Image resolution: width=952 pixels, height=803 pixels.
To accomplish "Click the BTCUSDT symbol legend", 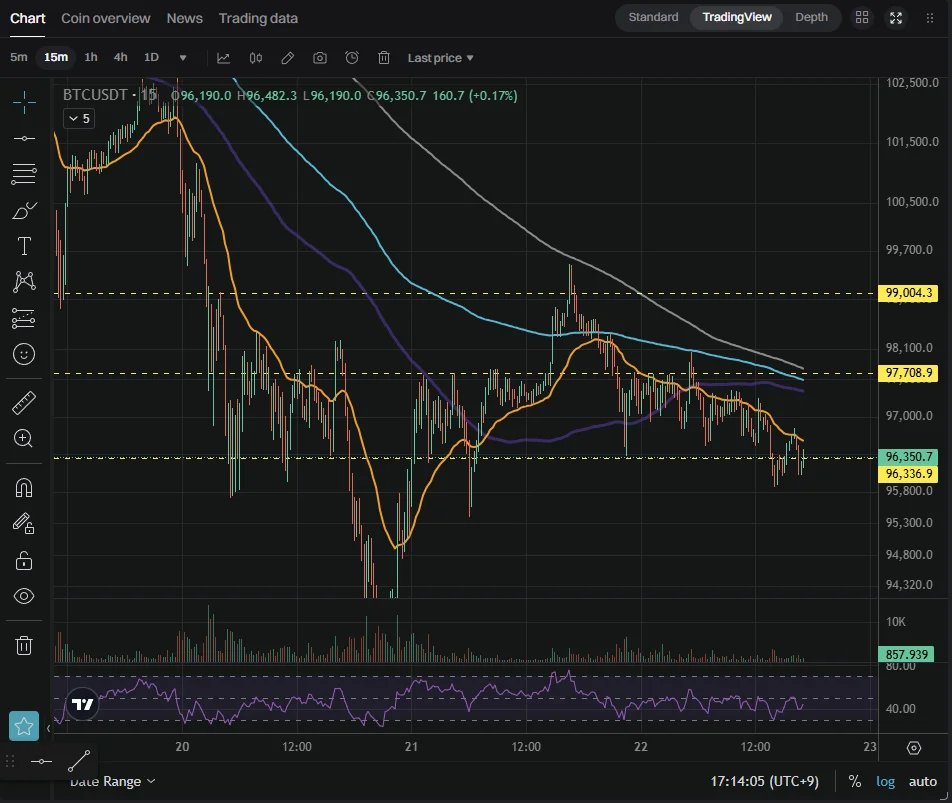I will tap(95, 95).
